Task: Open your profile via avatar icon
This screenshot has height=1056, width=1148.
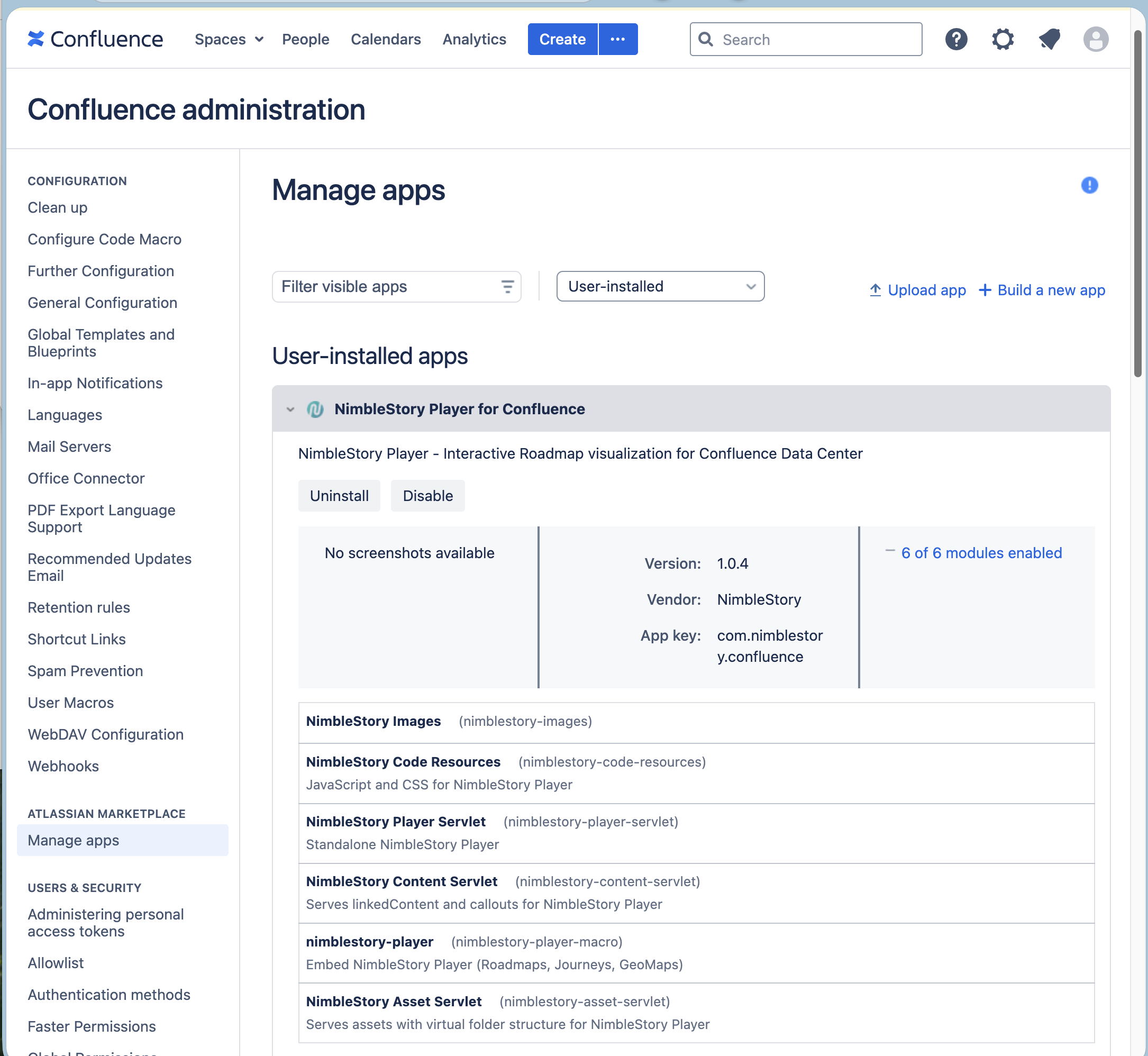Action: [1096, 39]
